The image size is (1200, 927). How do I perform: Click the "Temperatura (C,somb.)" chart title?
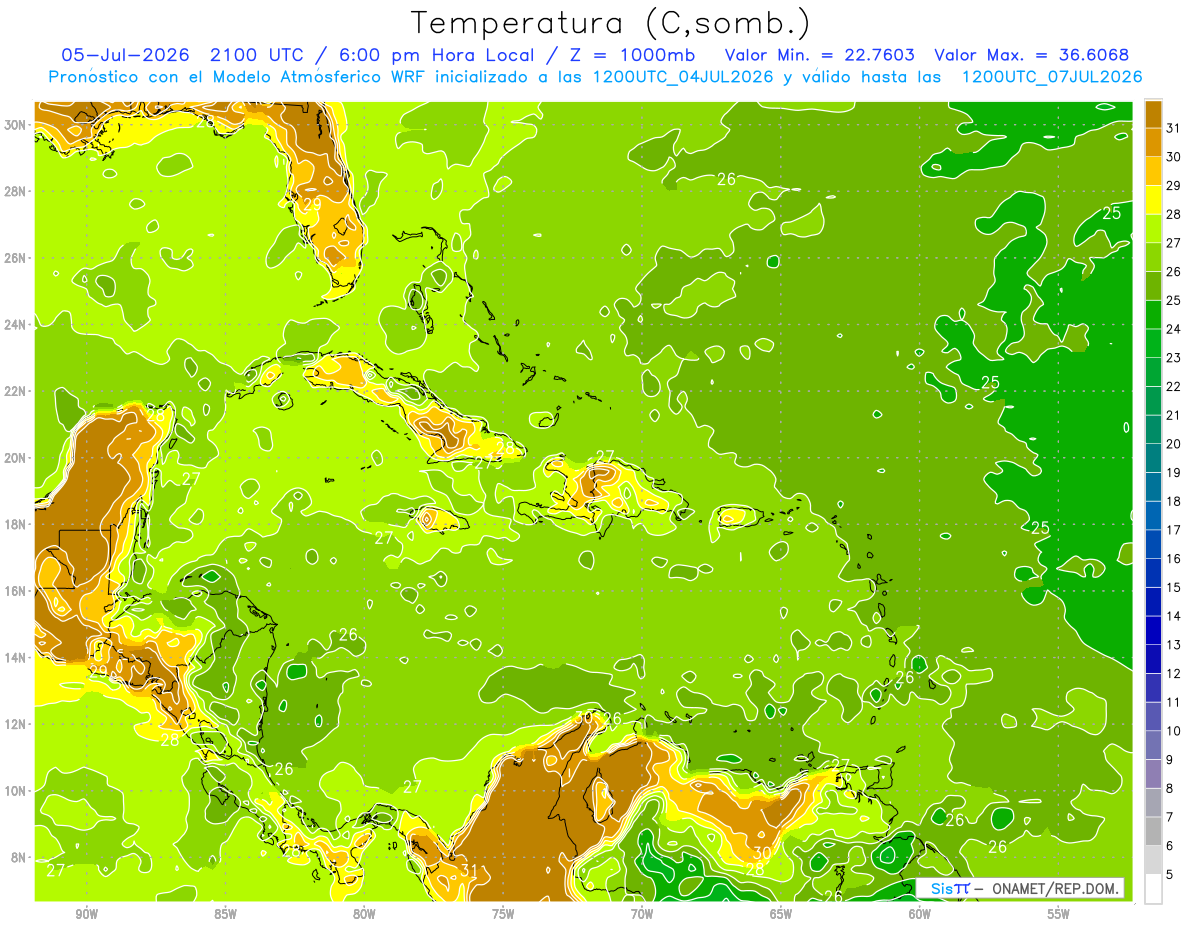(x=611, y=22)
